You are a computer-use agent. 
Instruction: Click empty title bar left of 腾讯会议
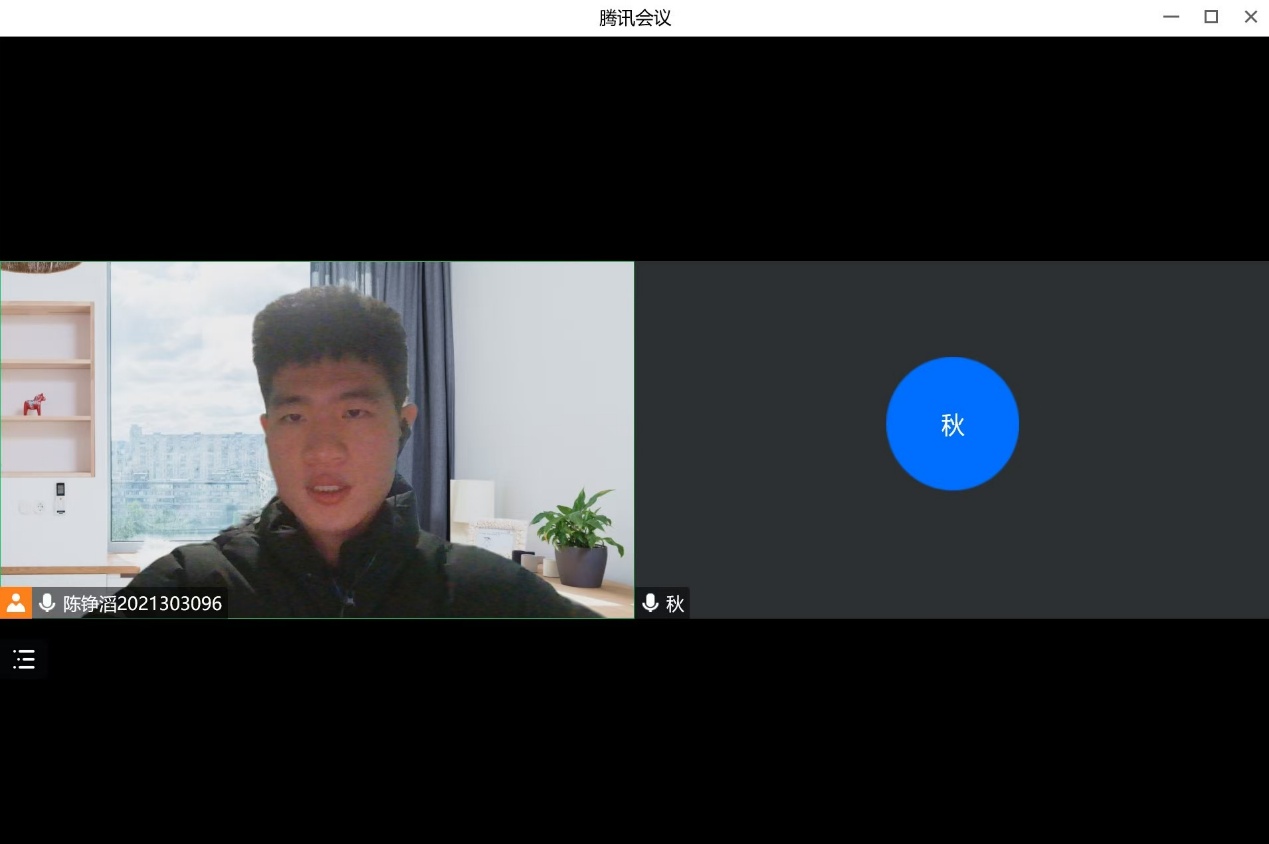(x=300, y=18)
